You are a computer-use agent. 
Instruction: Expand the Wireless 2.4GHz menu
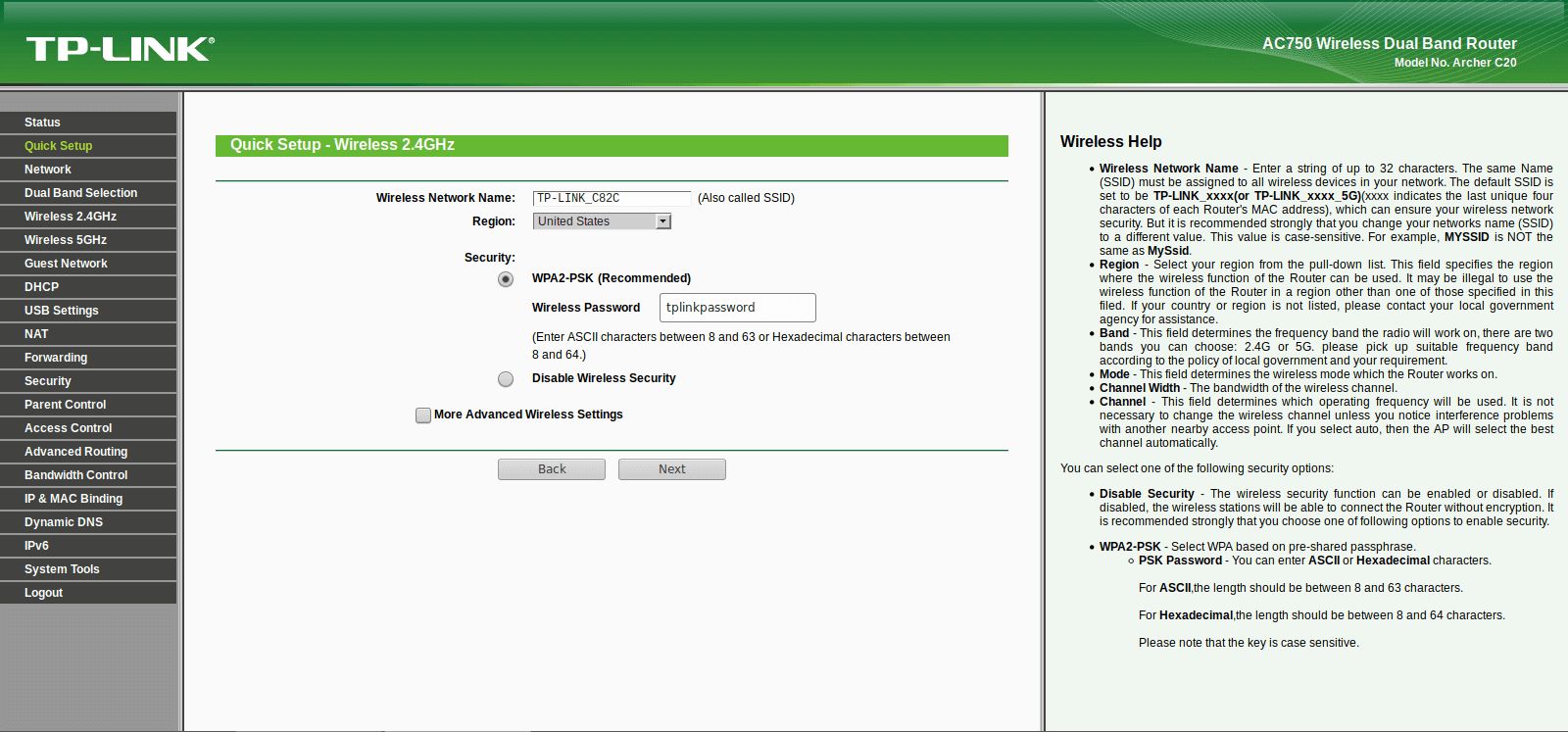(x=88, y=217)
